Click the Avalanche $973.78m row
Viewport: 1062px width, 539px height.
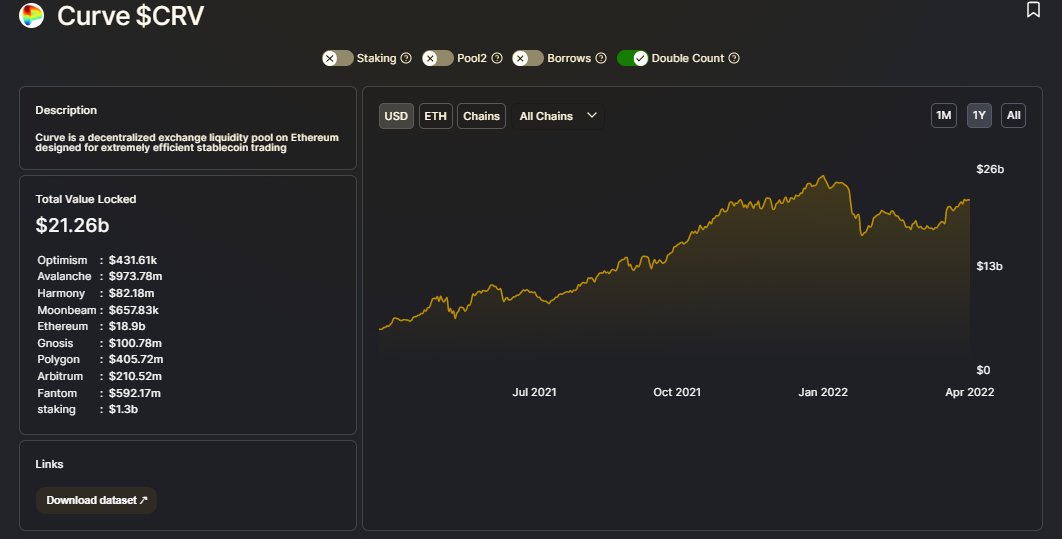pyautogui.click(x=100, y=276)
